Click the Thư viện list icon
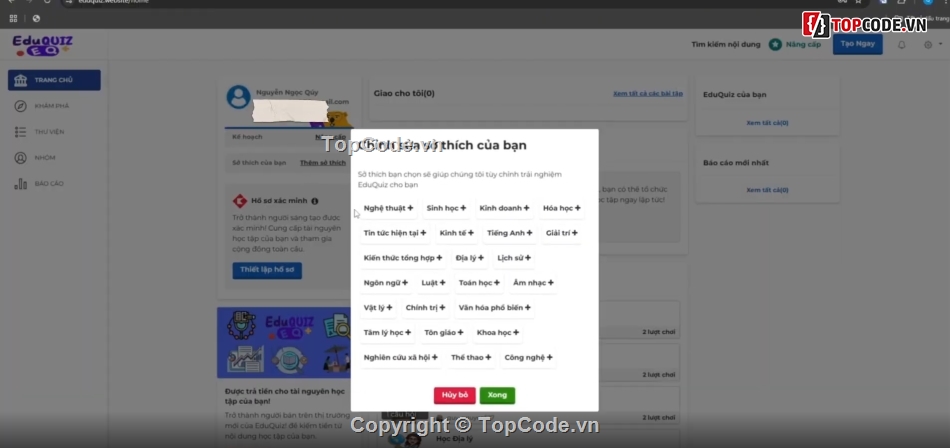 pos(21,132)
